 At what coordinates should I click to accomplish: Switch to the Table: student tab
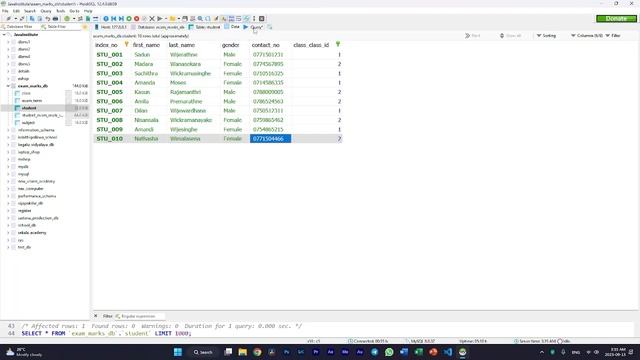pyautogui.click(x=204, y=27)
